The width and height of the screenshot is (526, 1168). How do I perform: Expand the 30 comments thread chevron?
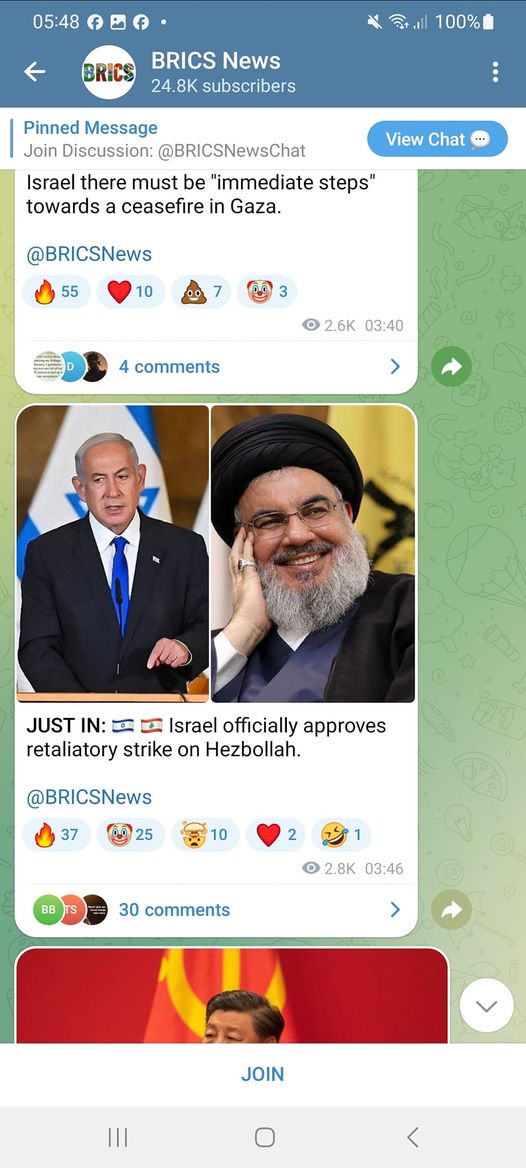(x=395, y=910)
